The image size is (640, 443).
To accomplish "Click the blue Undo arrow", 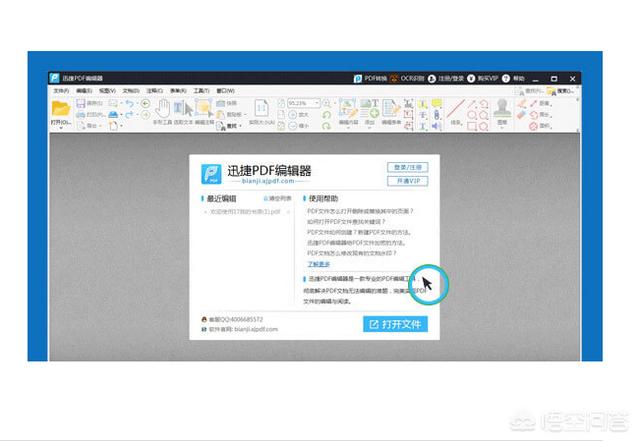I will tap(130, 103).
